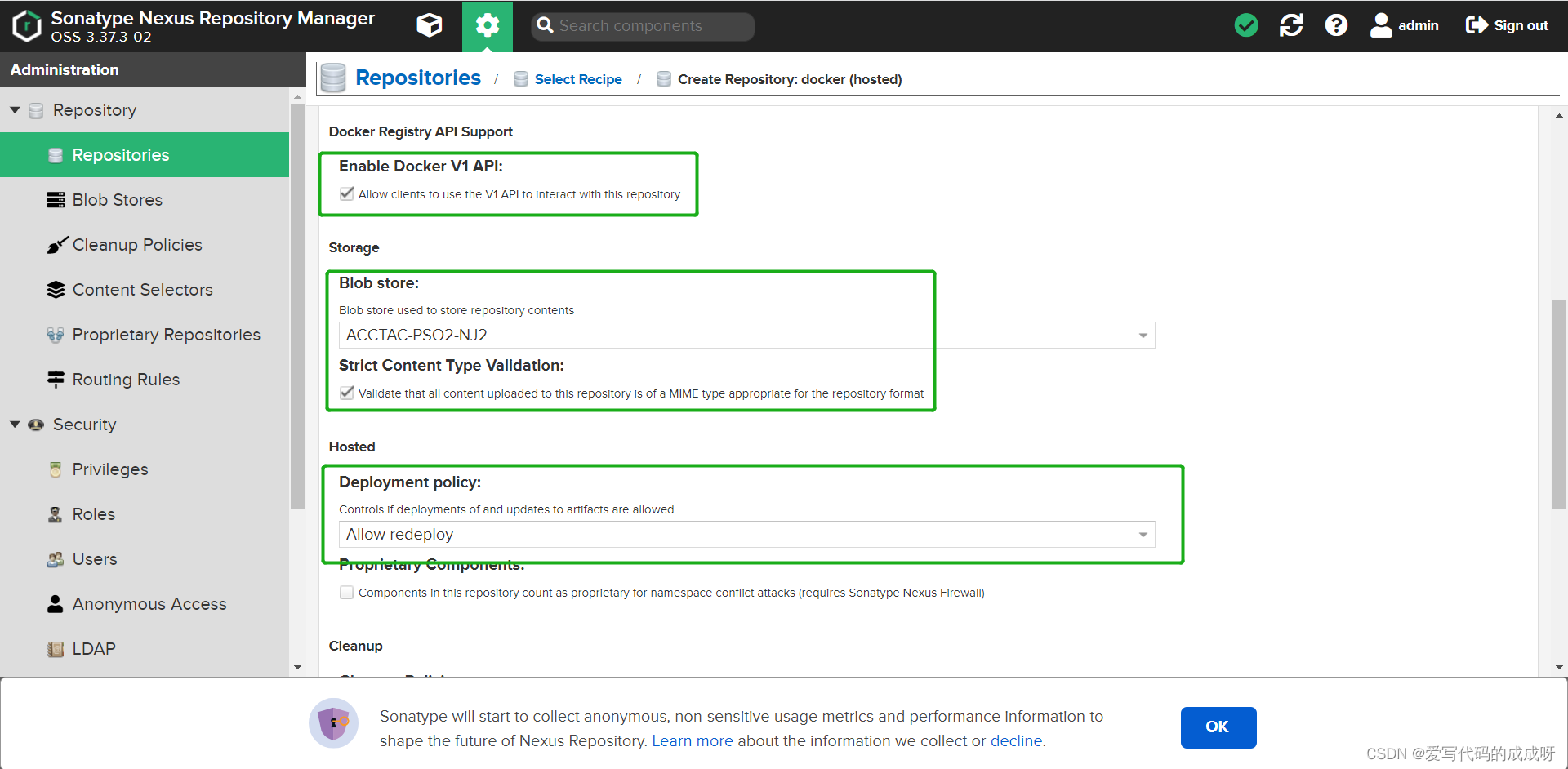
Task: Open Privileges in the sidebar
Action: tap(145, 469)
